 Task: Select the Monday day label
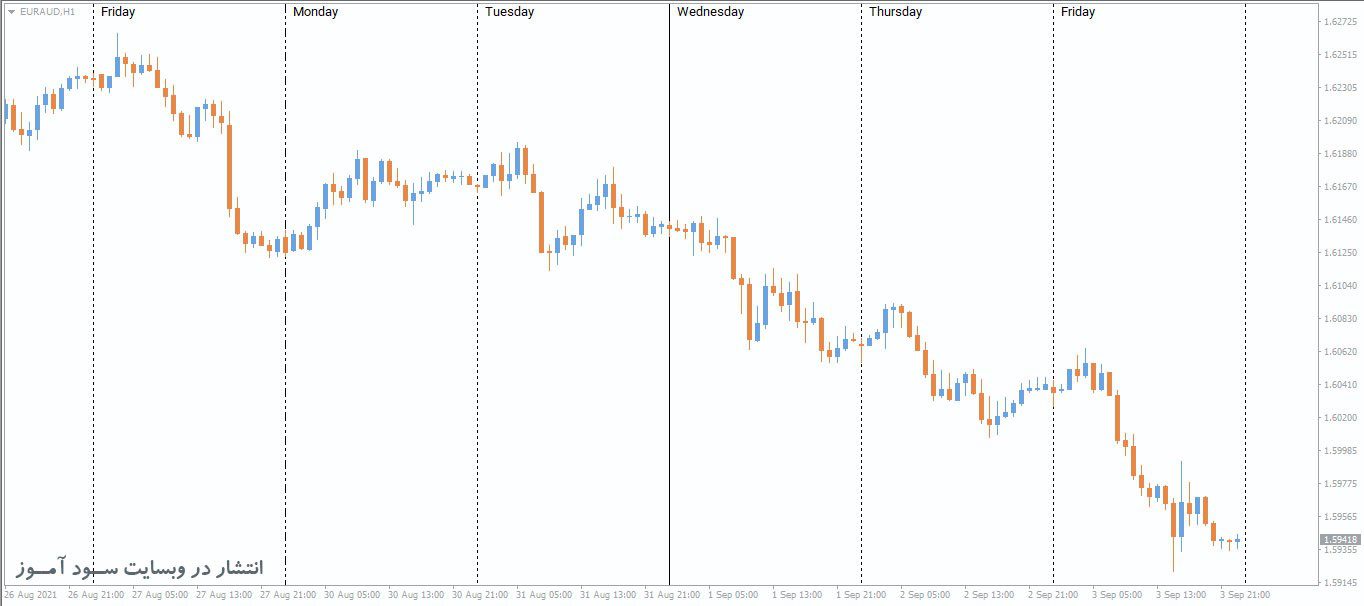pos(315,12)
